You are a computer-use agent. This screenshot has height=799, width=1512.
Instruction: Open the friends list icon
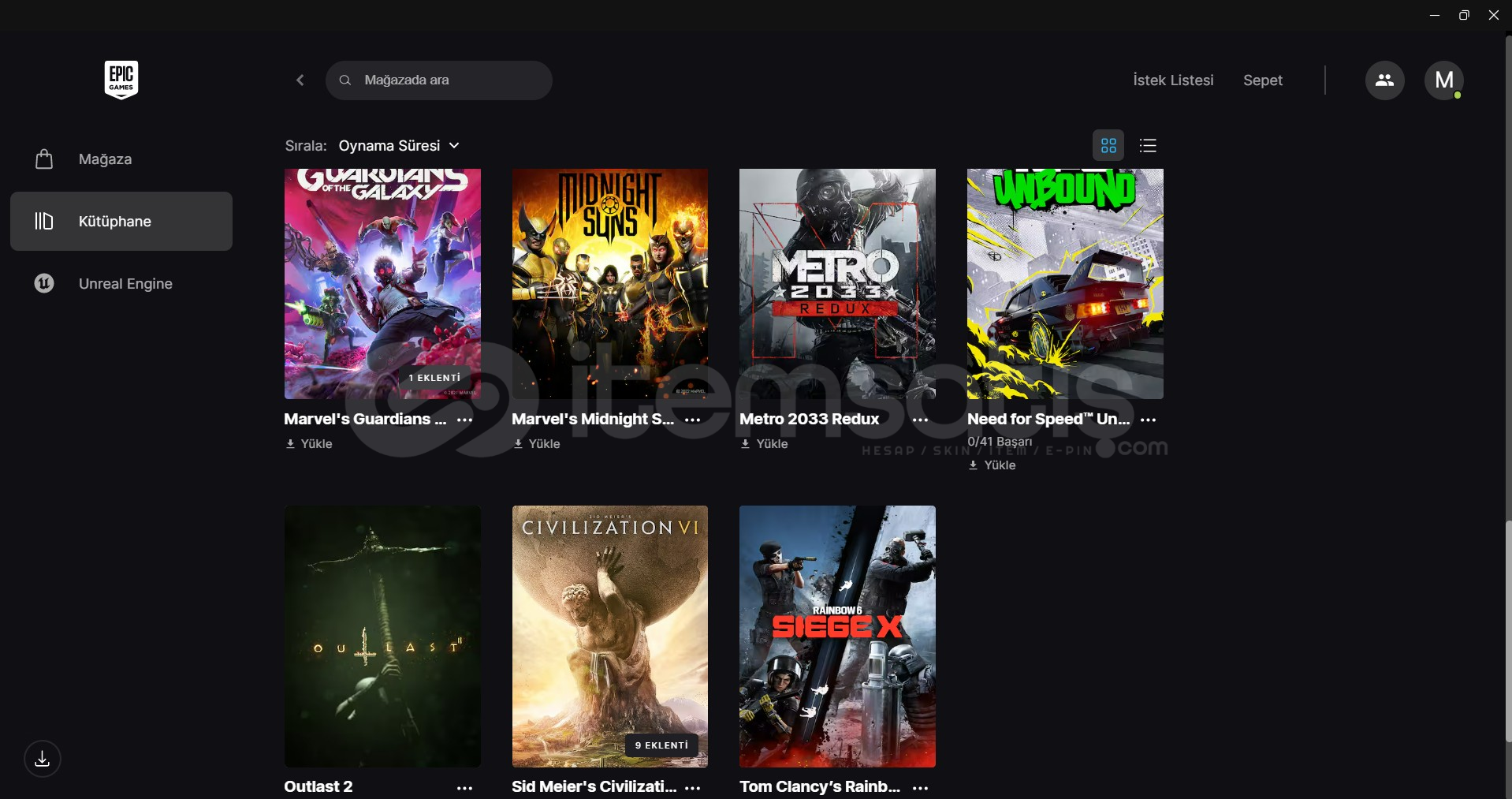click(x=1384, y=80)
